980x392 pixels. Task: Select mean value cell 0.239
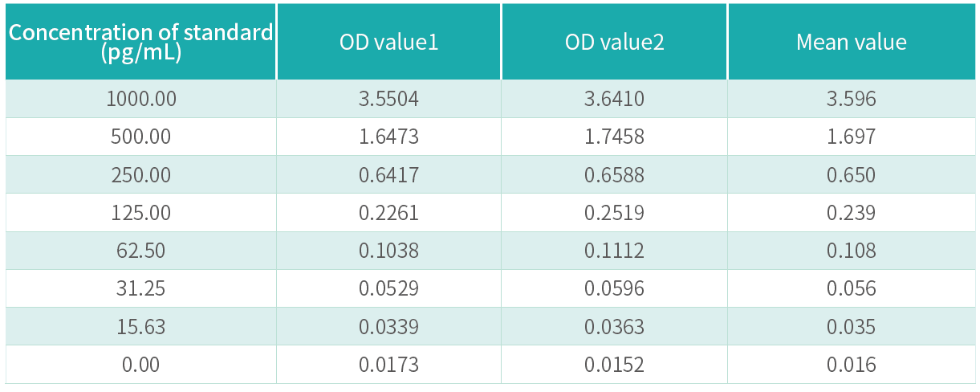coord(851,213)
